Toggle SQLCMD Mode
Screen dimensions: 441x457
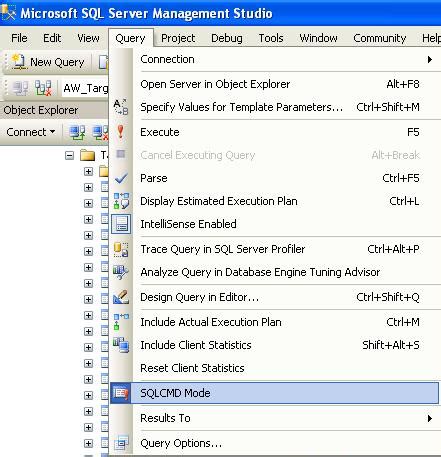275,393
